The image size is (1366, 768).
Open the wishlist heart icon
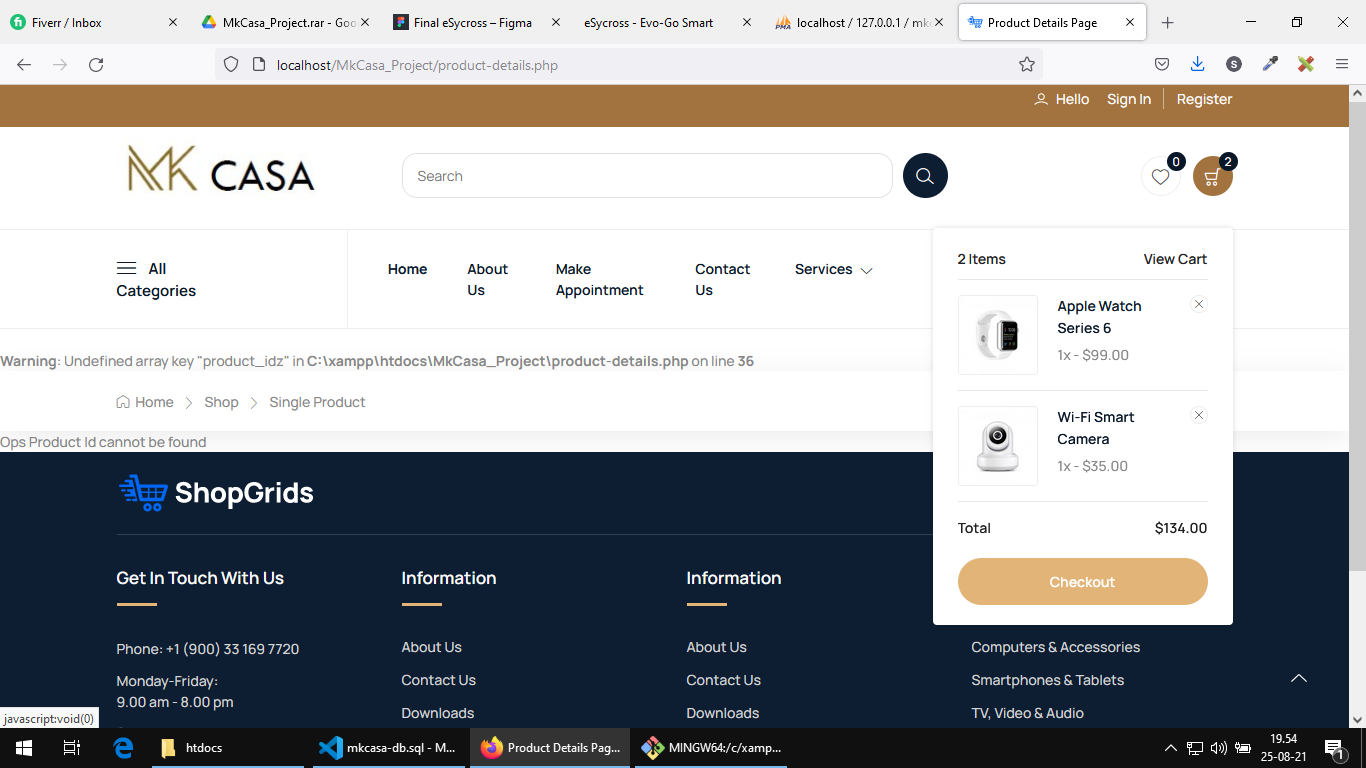point(1160,177)
